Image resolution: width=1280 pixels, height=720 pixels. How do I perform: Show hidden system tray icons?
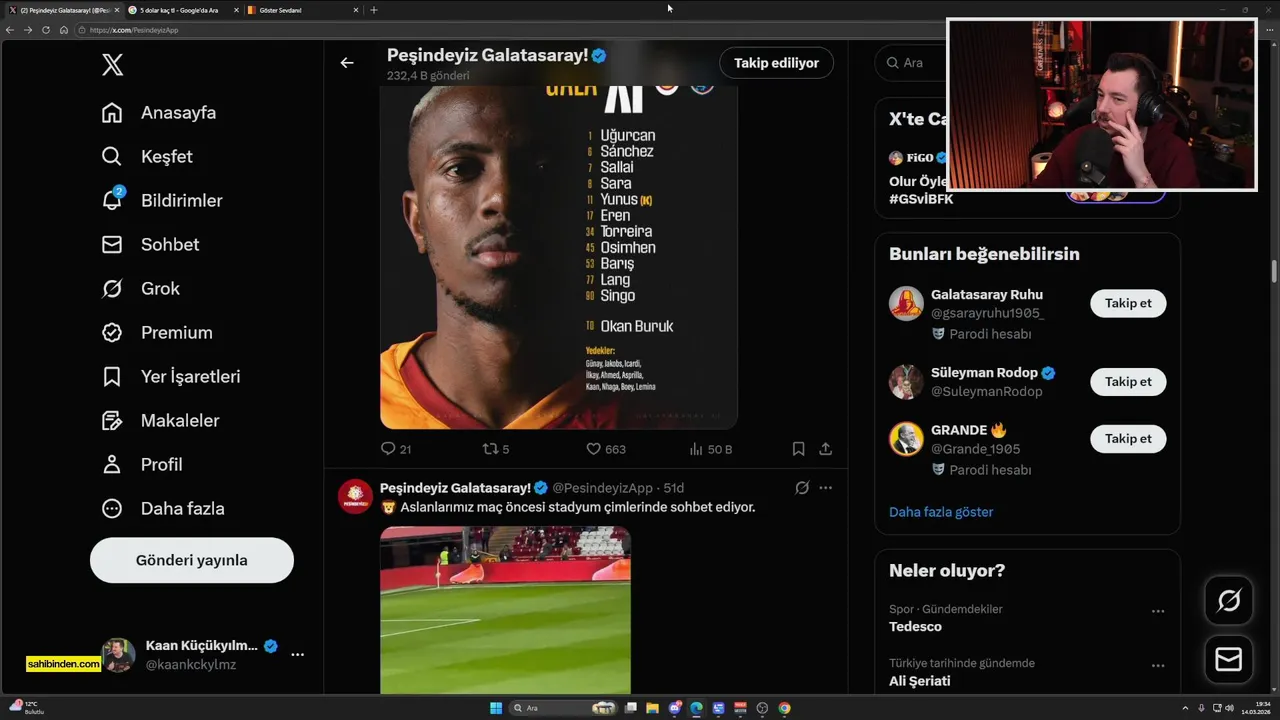[1185, 708]
